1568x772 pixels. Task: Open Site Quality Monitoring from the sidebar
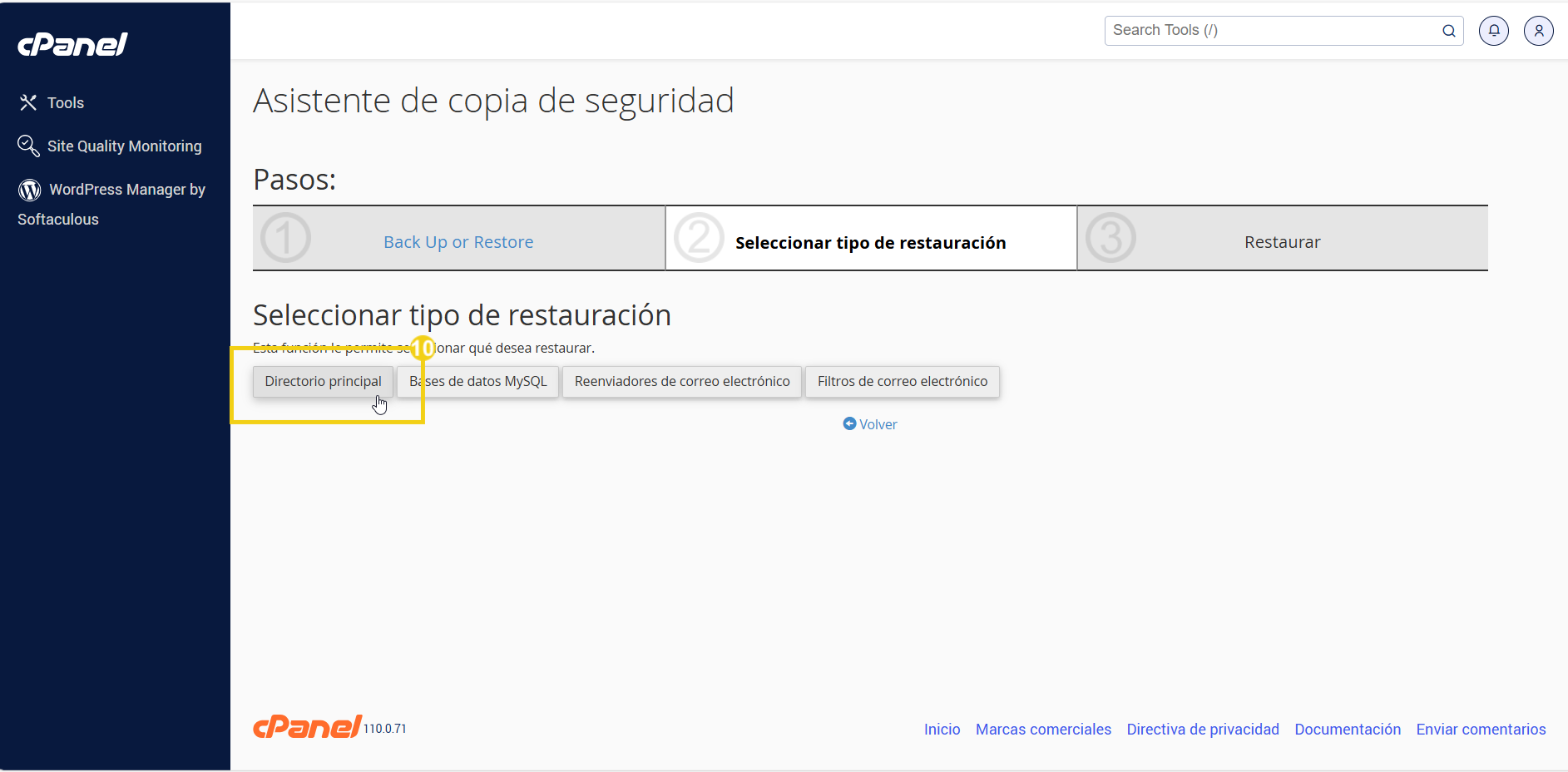pyautogui.click(x=125, y=146)
